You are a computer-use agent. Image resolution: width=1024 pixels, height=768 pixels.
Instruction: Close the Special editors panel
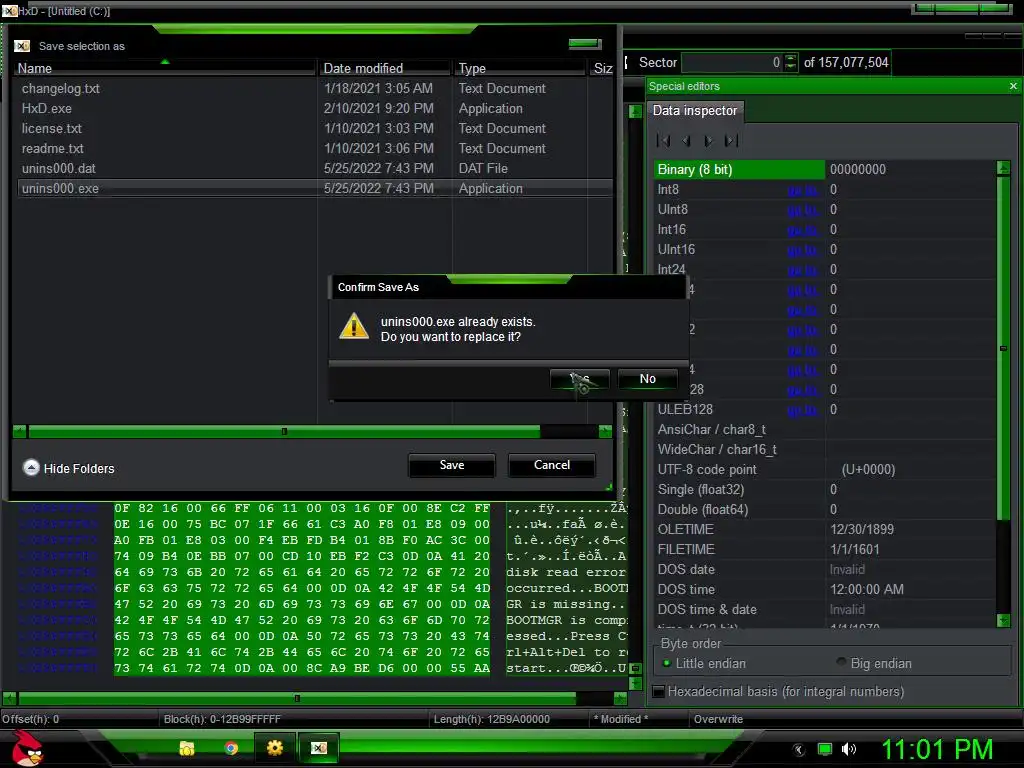[1013, 86]
